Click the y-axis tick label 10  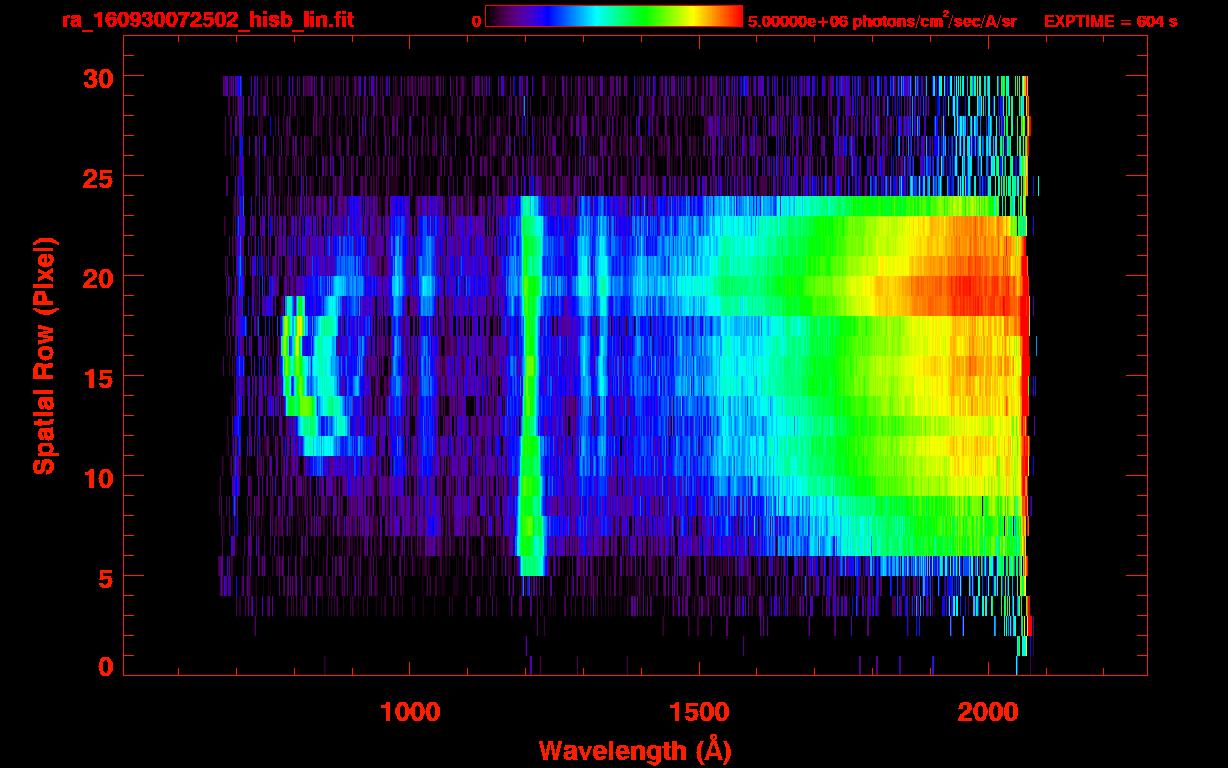[98, 476]
